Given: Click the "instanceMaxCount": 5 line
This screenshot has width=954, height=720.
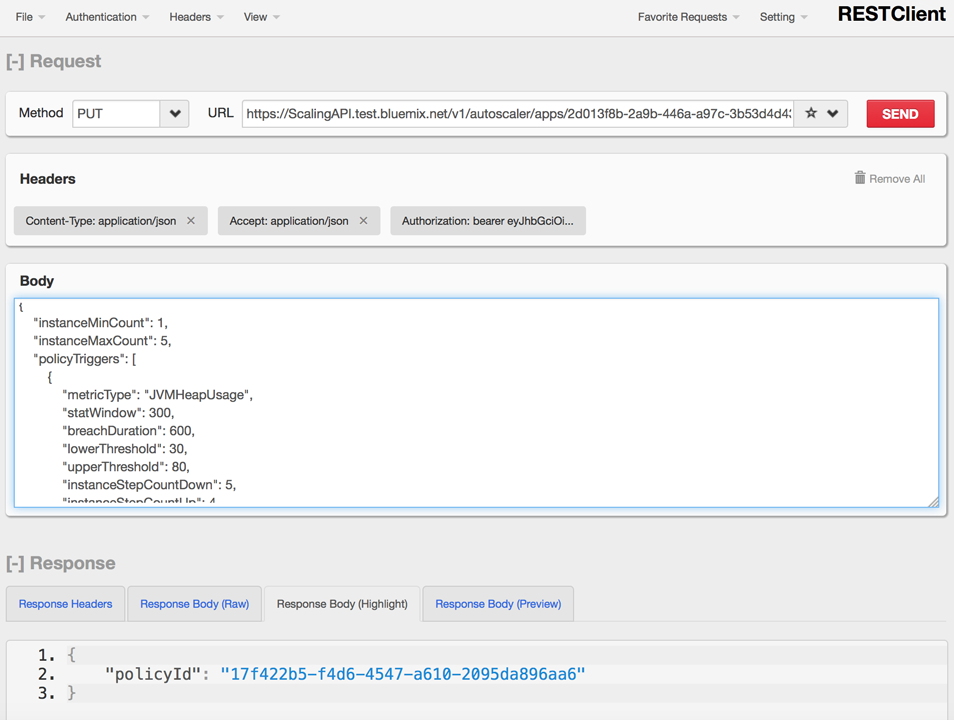Looking at the screenshot, I should [x=102, y=341].
